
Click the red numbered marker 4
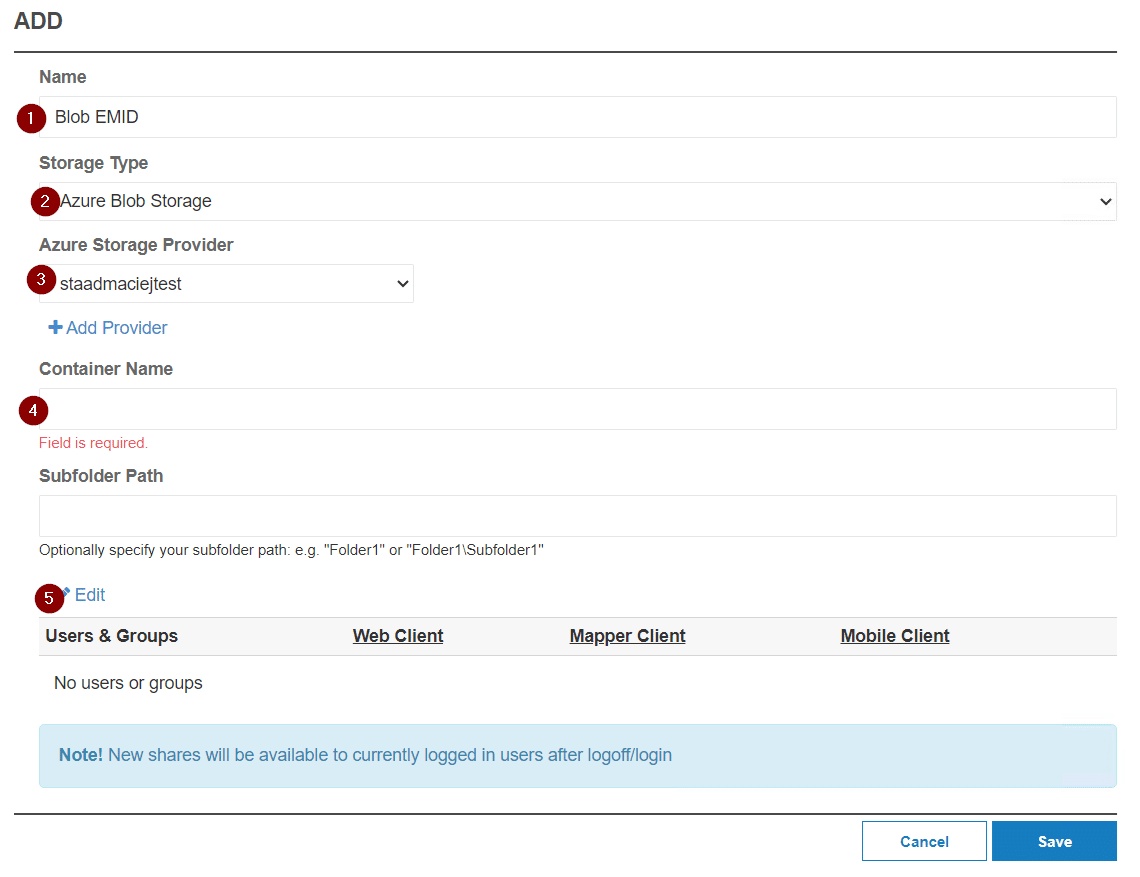click(x=33, y=409)
